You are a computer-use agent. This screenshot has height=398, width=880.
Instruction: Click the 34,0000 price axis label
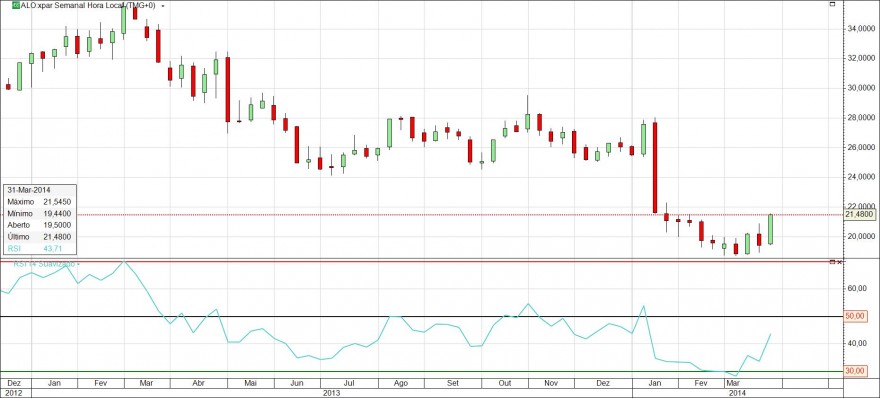pos(861,28)
